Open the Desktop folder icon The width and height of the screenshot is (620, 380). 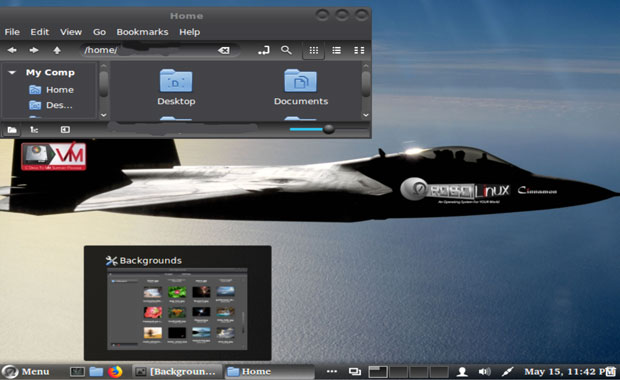coord(176,81)
